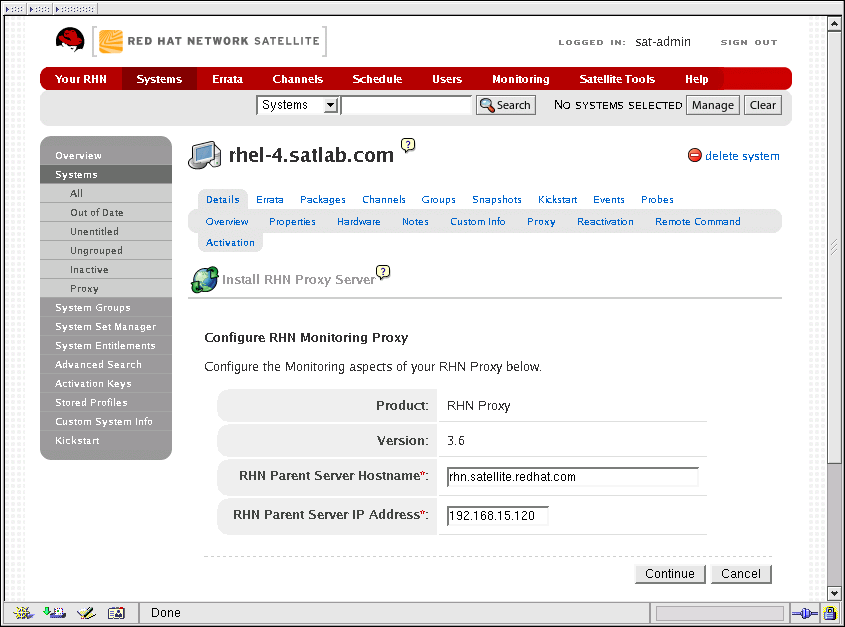Open the Monitoring main navigation item

(521, 79)
